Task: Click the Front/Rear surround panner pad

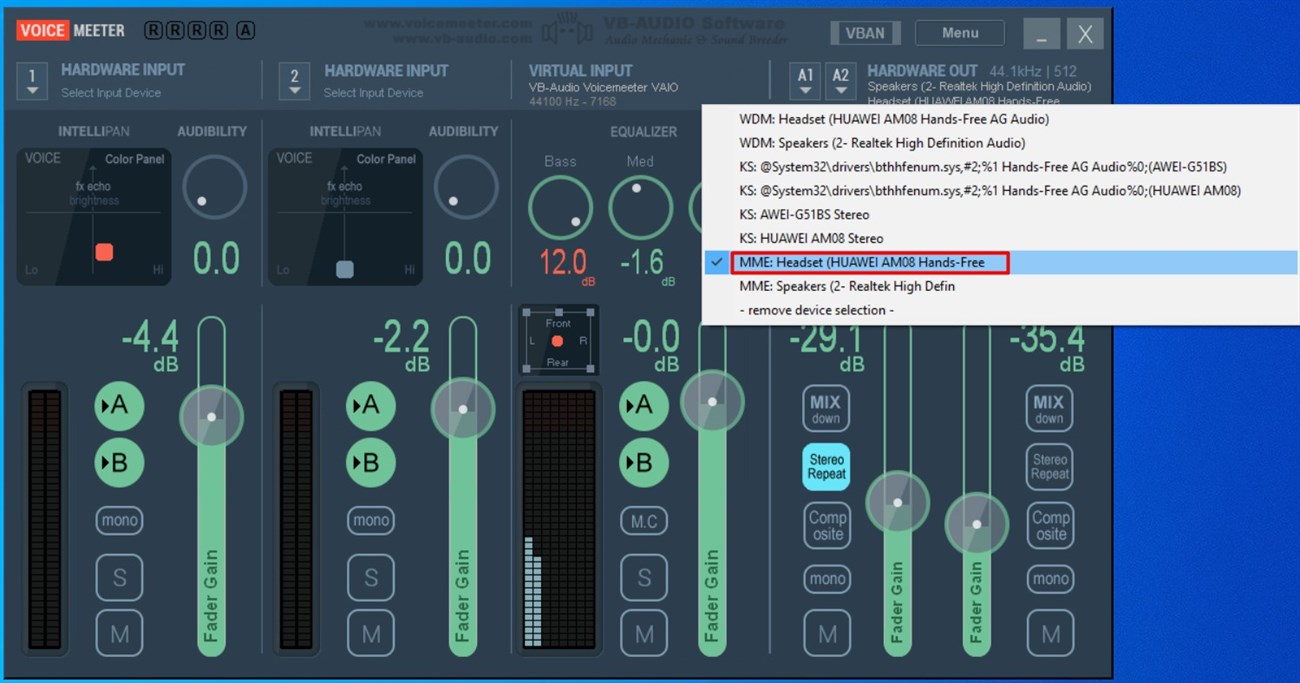Action: click(558, 341)
